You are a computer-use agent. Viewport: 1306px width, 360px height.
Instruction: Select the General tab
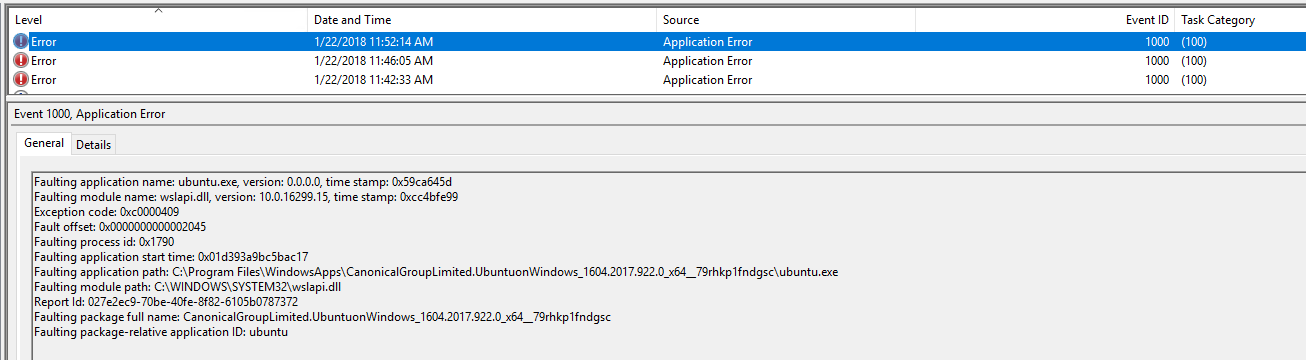point(44,144)
